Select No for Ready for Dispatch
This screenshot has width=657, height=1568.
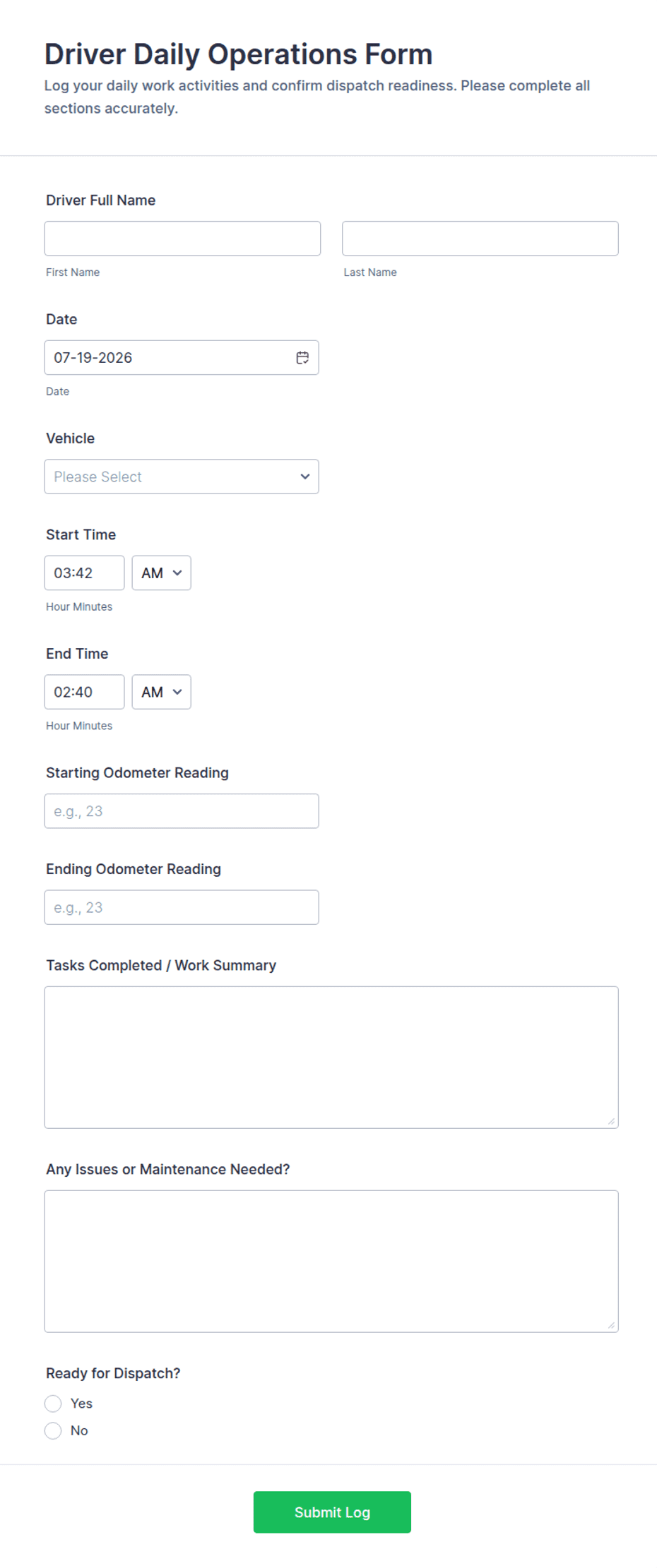point(53,1430)
